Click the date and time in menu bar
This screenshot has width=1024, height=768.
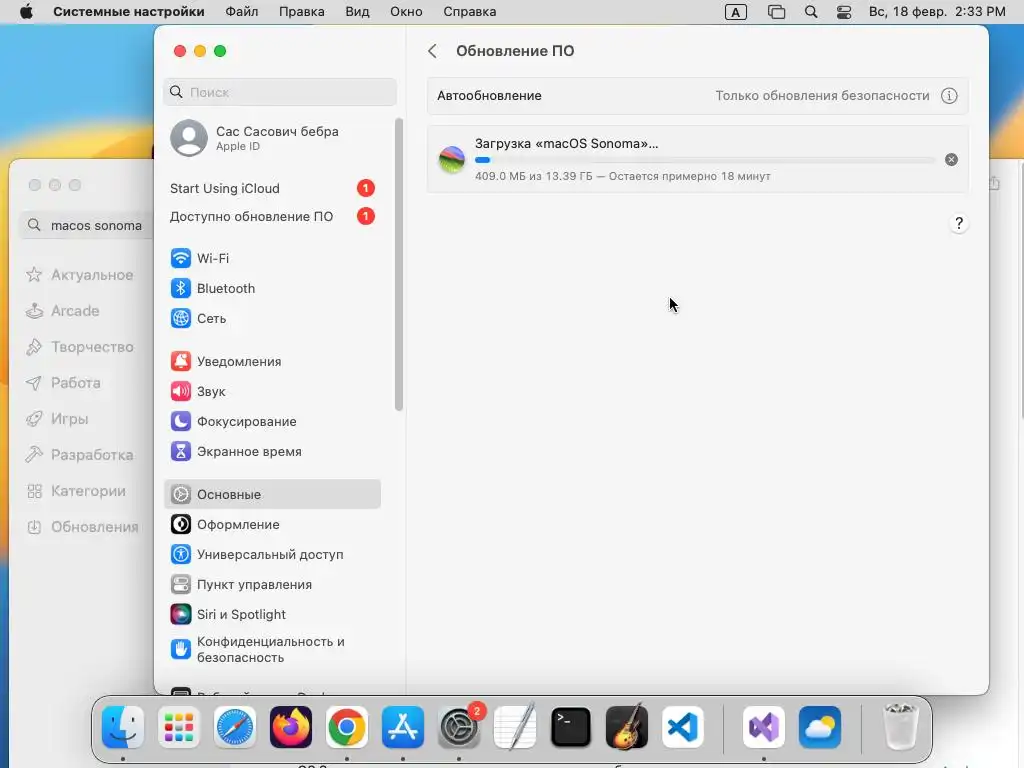[x=936, y=12]
